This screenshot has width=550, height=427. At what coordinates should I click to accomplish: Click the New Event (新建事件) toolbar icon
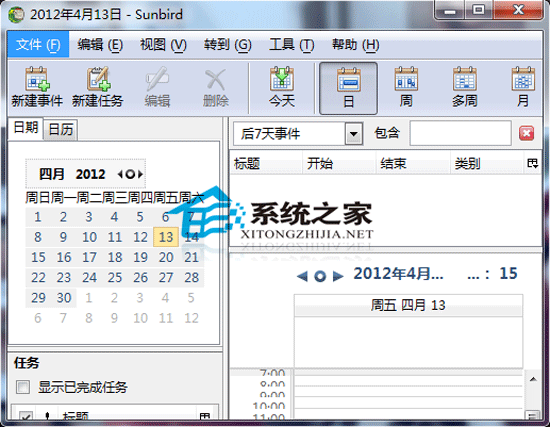click(37, 79)
